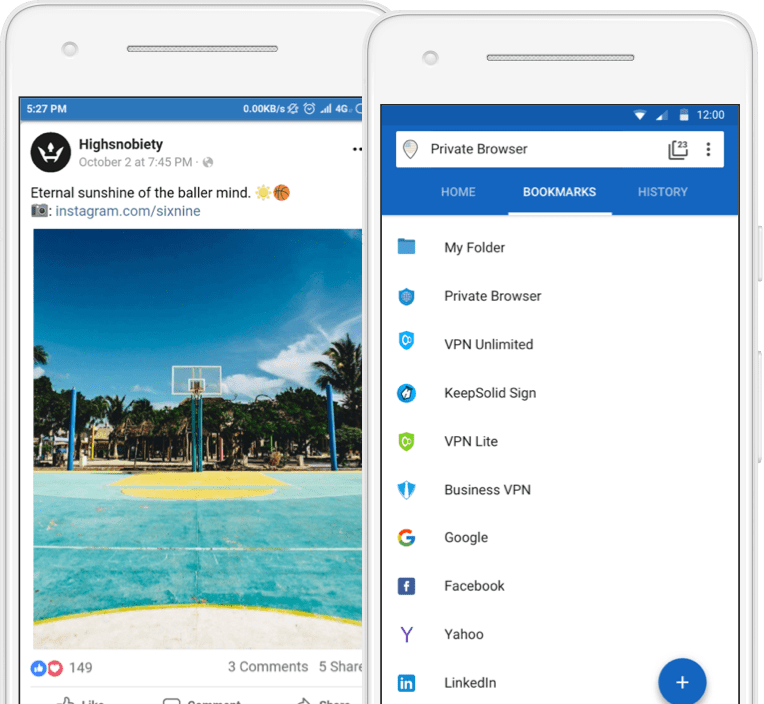Tap the cellular signal icon in right status bar
The image size is (764, 704).
pyautogui.click(x=662, y=115)
